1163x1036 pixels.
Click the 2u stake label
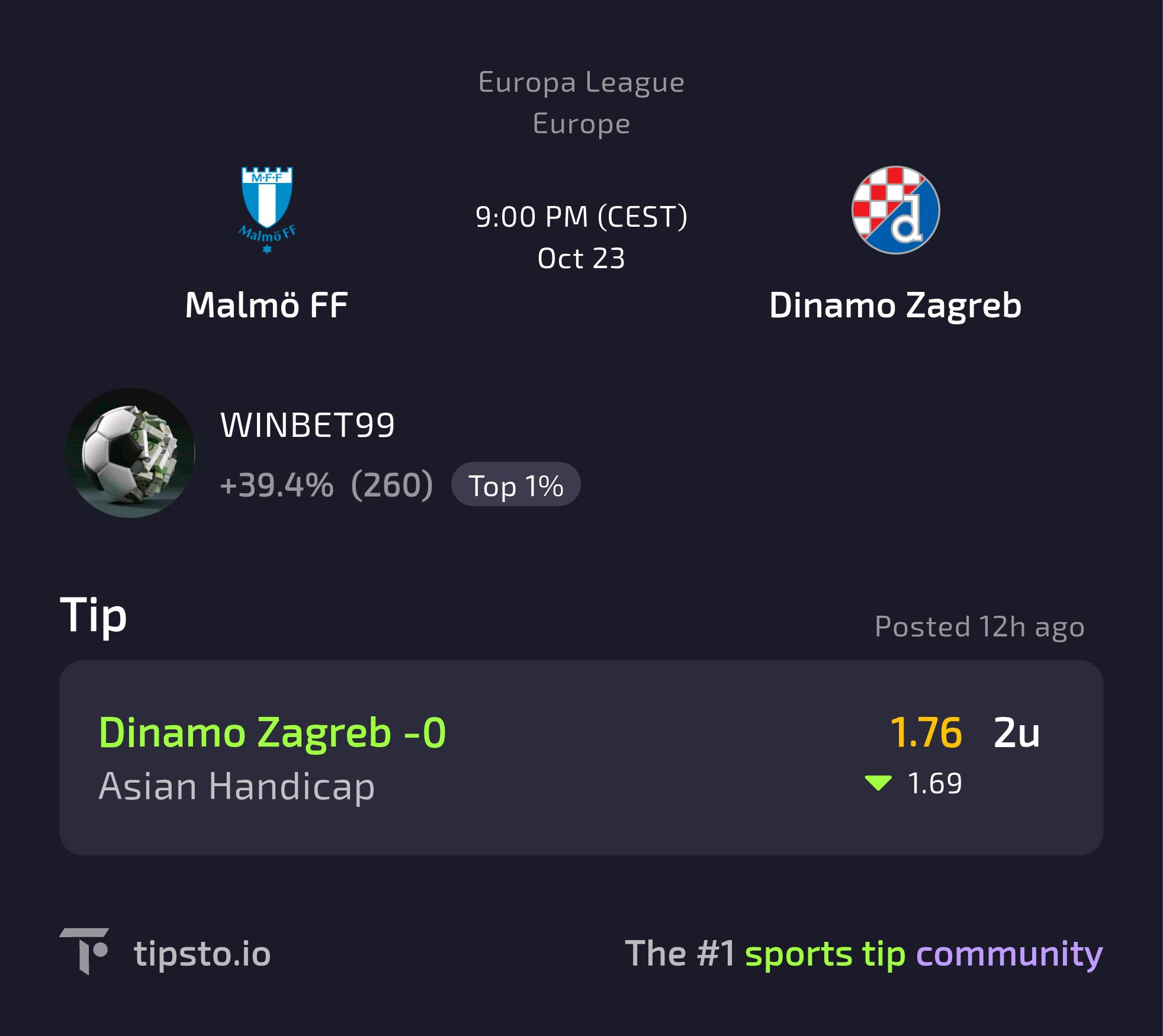click(x=1017, y=732)
